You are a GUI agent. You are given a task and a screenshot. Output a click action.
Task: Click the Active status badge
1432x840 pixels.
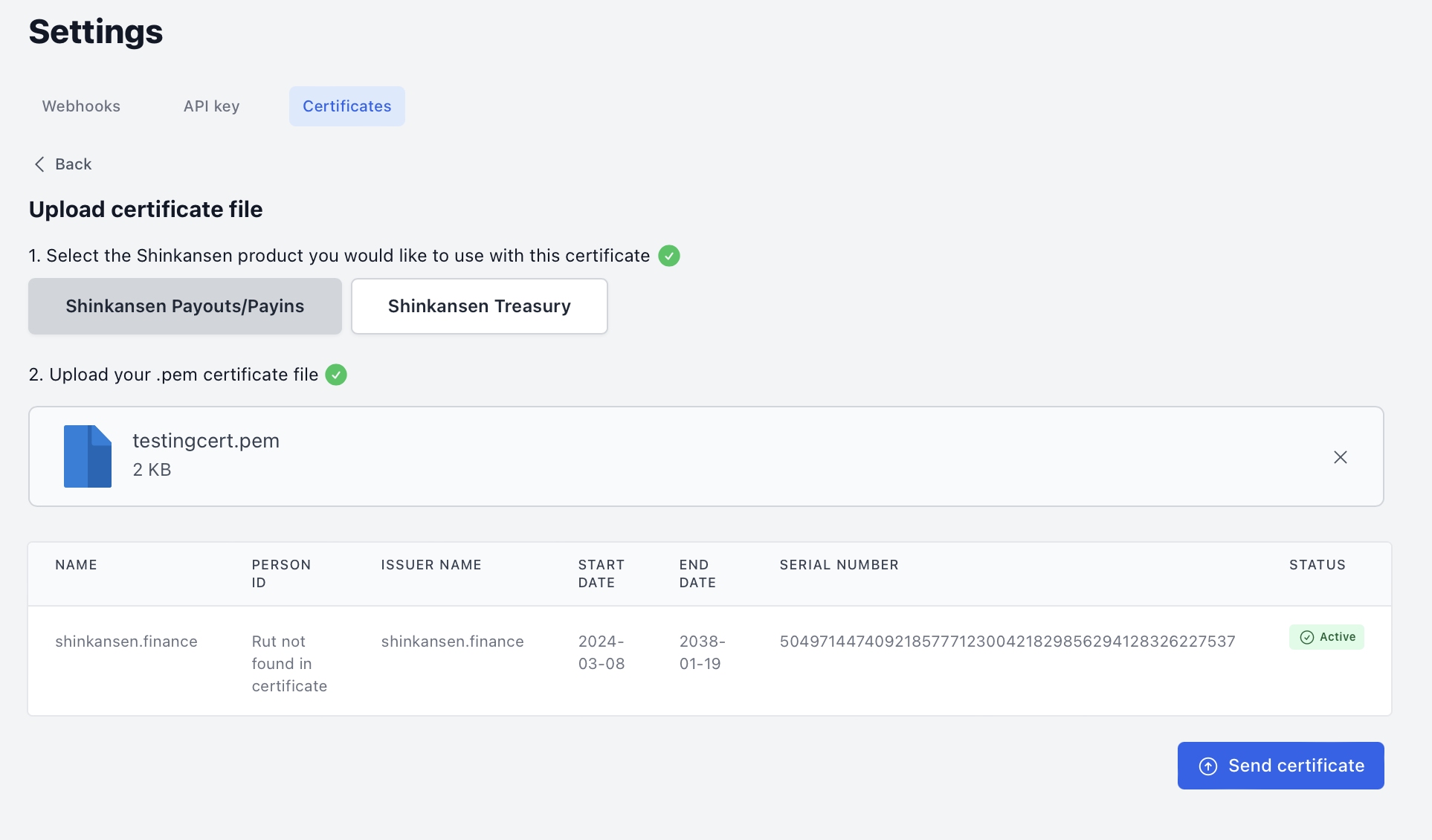point(1326,637)
